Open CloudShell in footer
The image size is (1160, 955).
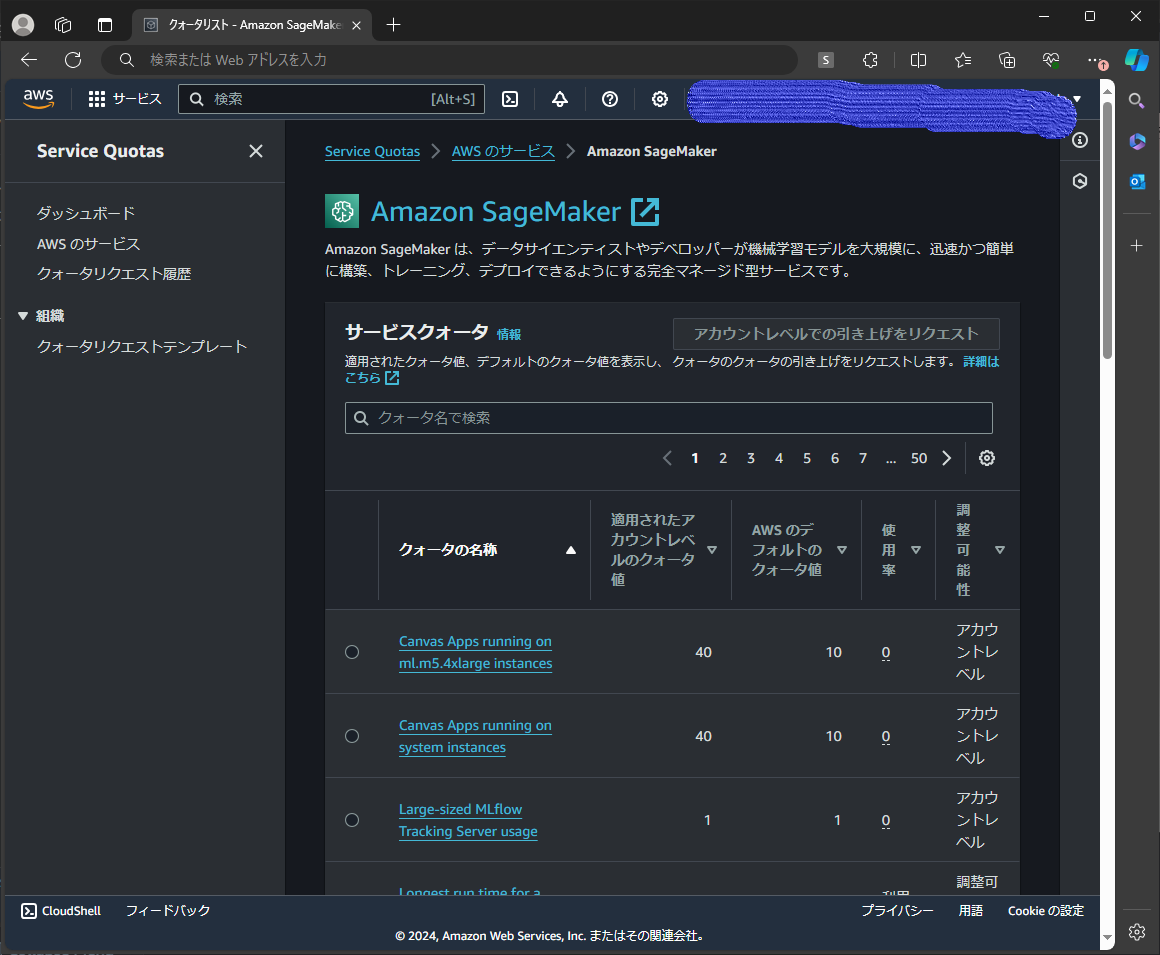pos(61,911)
